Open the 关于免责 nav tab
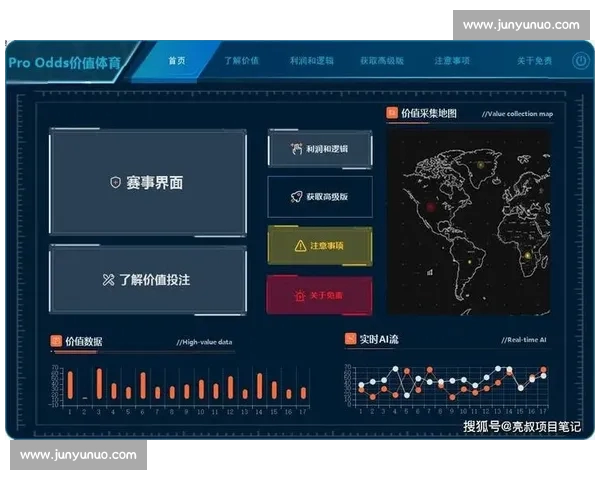Image resolution: width=600 pixels, height=480 pixels. (534, 60)
